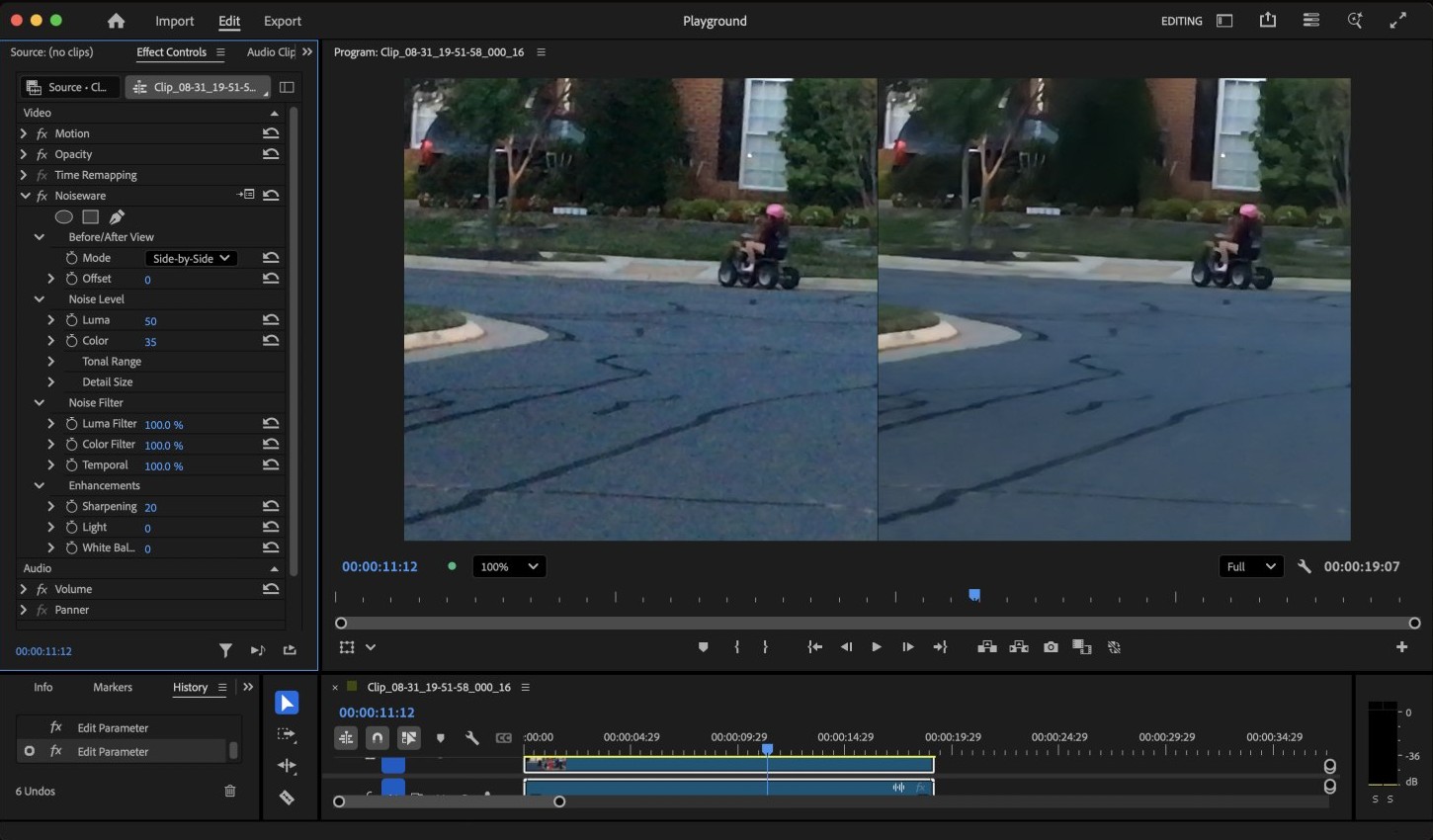Viewport: 1433px width, 840px height.
Task: Toggle the Opacity fx effect
Action: [x=42, y=154]
